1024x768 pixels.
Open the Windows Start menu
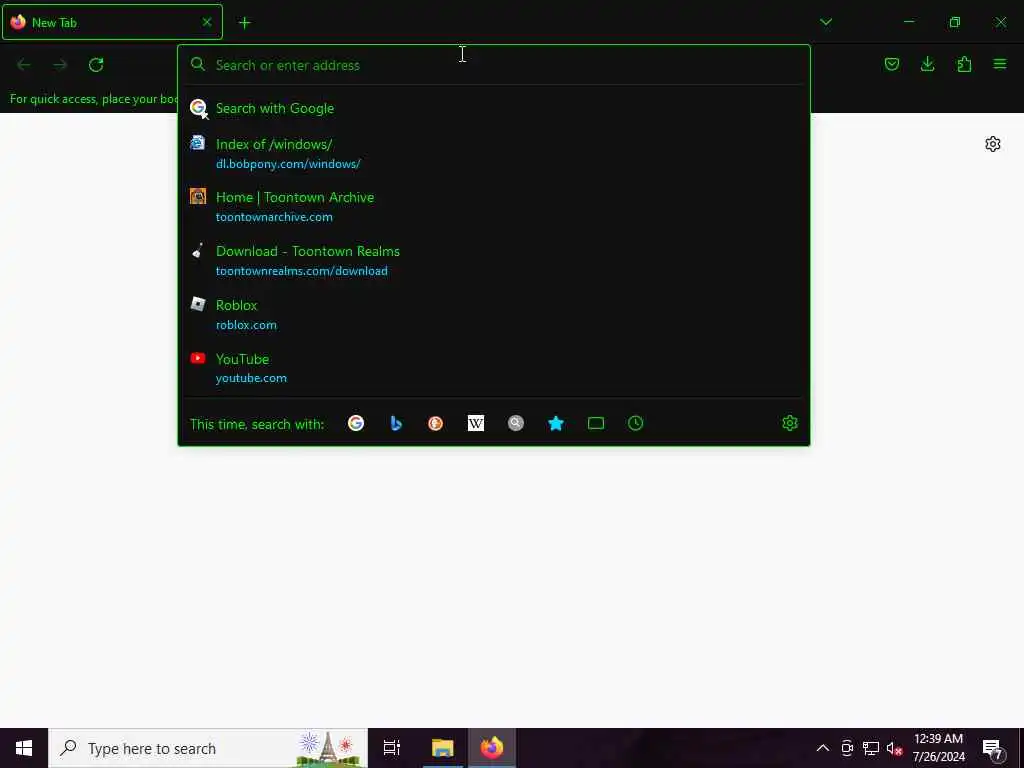(24, 748)
